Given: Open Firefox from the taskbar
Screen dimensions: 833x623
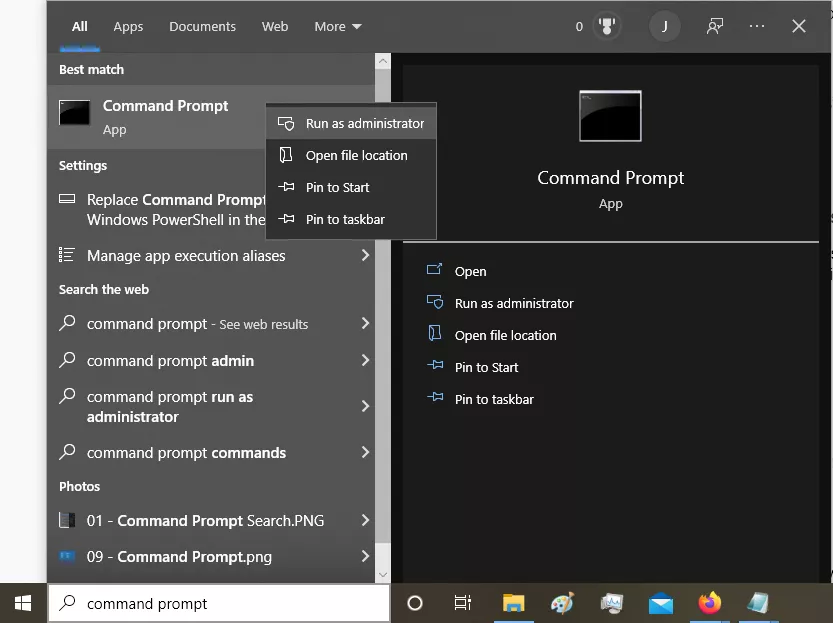Looking at the screenshot, I should click(710, 603).
